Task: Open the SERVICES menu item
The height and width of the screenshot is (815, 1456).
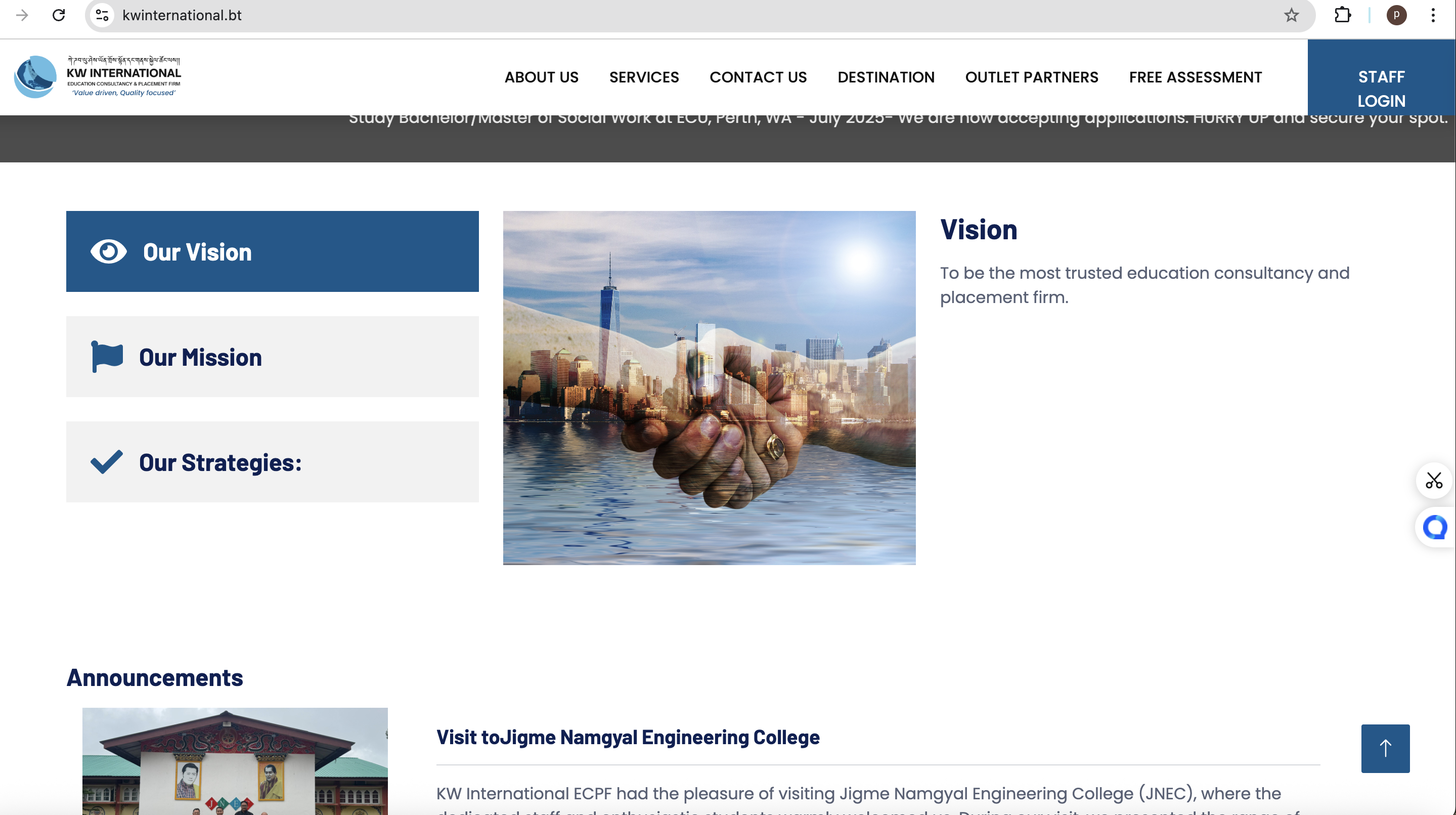Action: click(x=644, y=77)
